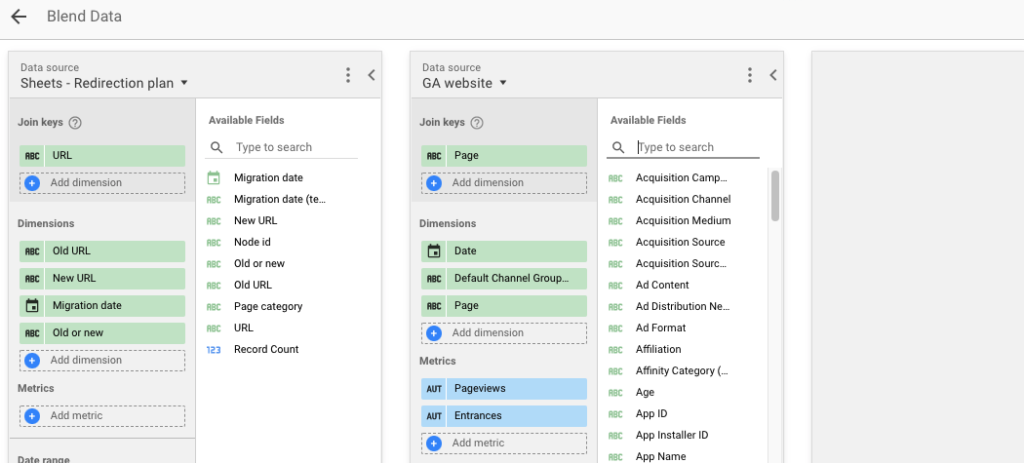This screenshot has height=463, width=1024.
Task: Open the GA website data source dropdown
Action: (464, 83)
